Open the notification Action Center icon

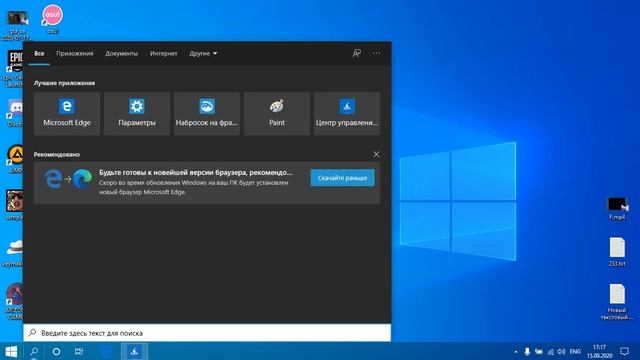click(x=624, y=351)
